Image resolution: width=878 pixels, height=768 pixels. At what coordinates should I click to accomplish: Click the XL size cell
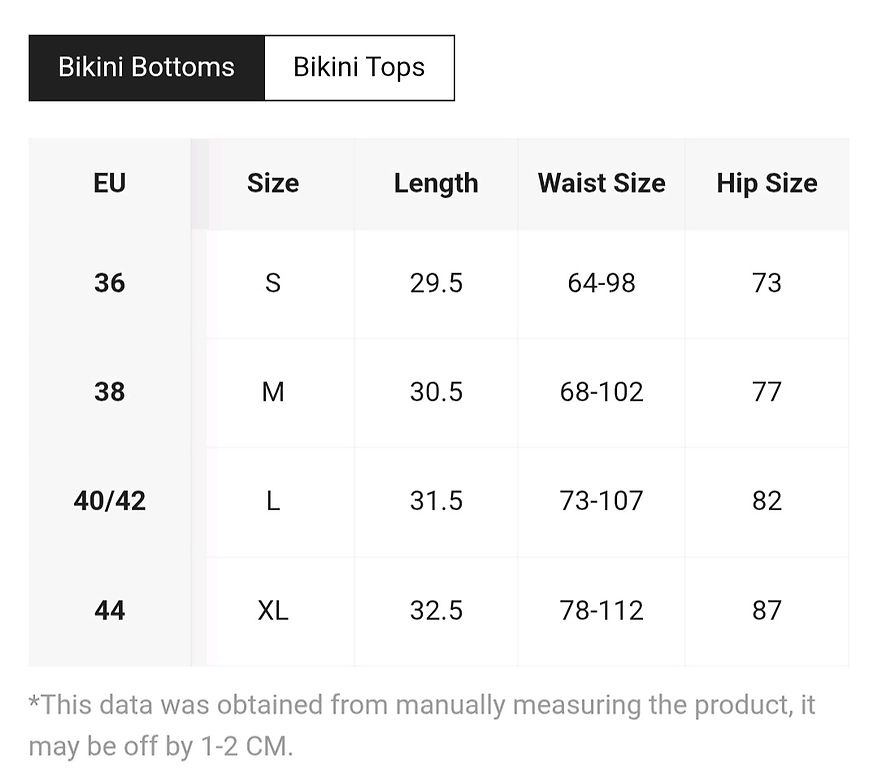coord(273,610)
